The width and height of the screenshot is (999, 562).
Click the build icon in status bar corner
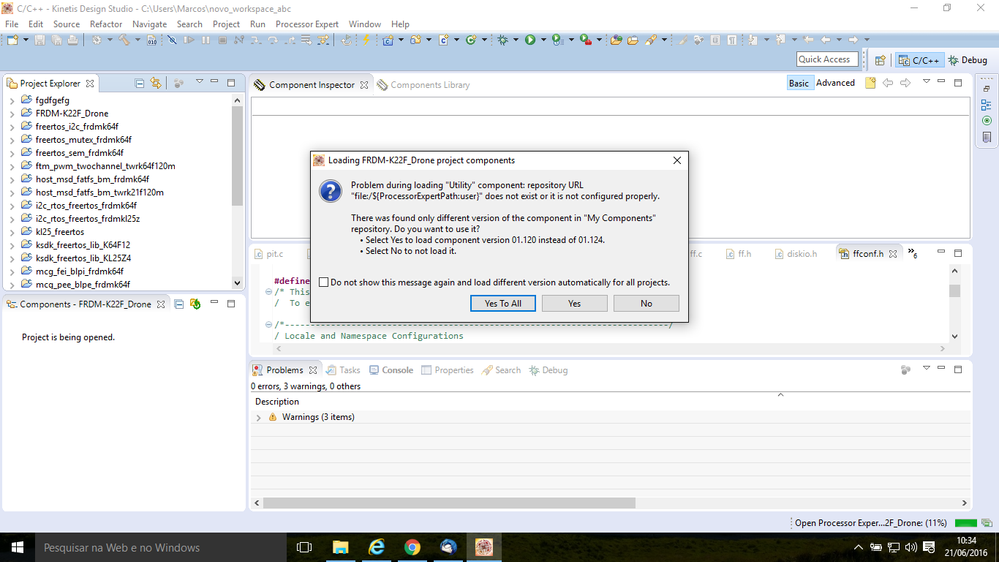[x=986, y=523]
